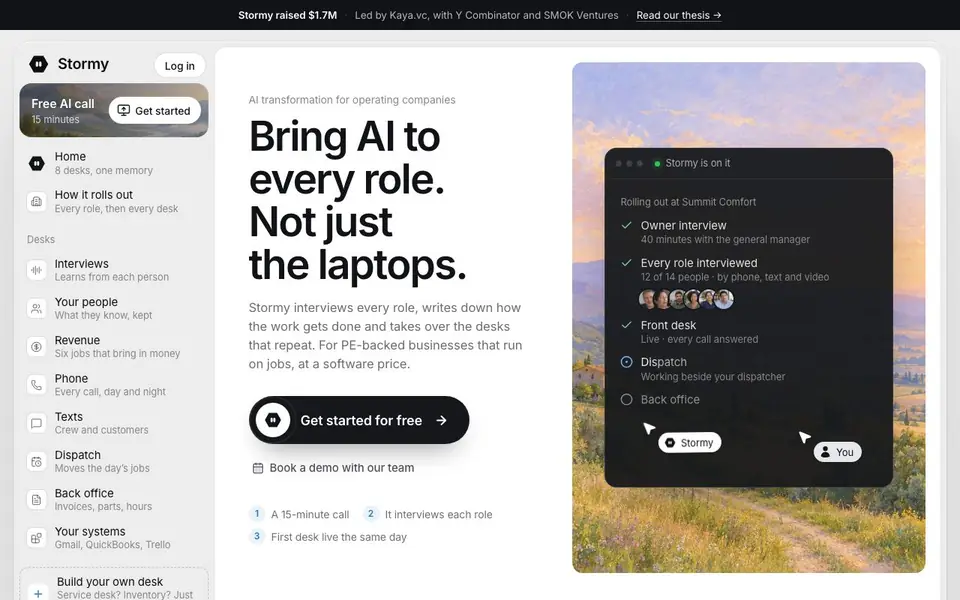Image resolution: width=960 pixels, height=600 pixels.
Task: Click AI transformation for operating companies tagline
Action: [352, 100]
